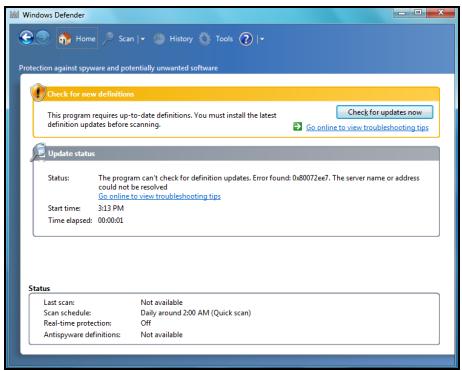
Task: Close the Windows Defender window
Action: (441, 13)
